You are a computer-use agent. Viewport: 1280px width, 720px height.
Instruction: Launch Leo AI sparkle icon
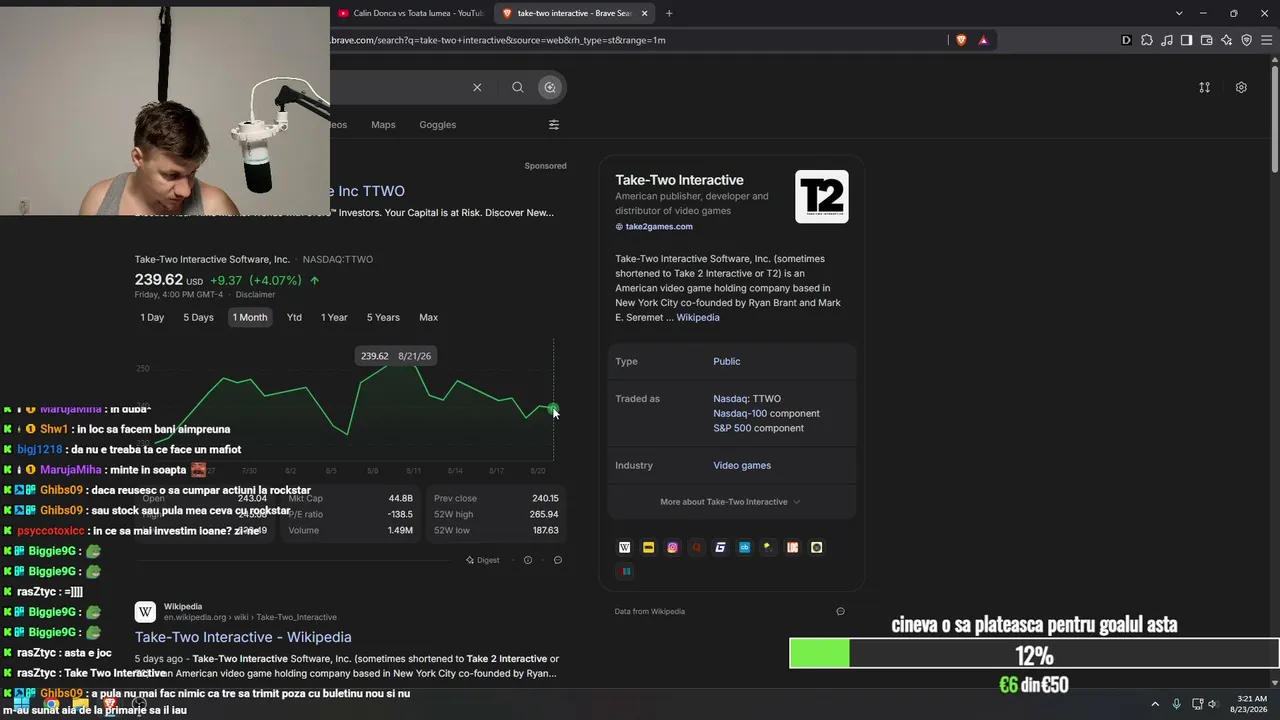point(1226,40)
